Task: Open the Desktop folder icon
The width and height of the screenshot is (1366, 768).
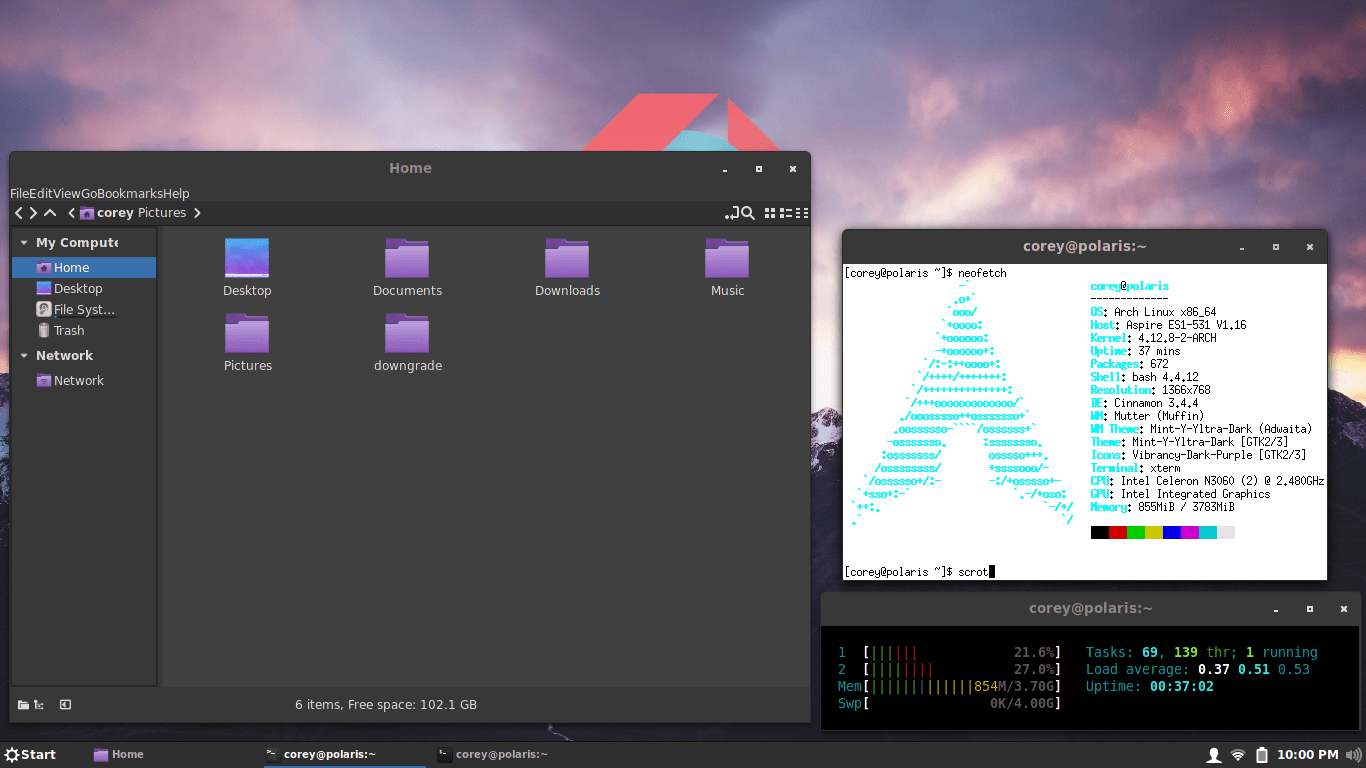Action: coord(247,267)
